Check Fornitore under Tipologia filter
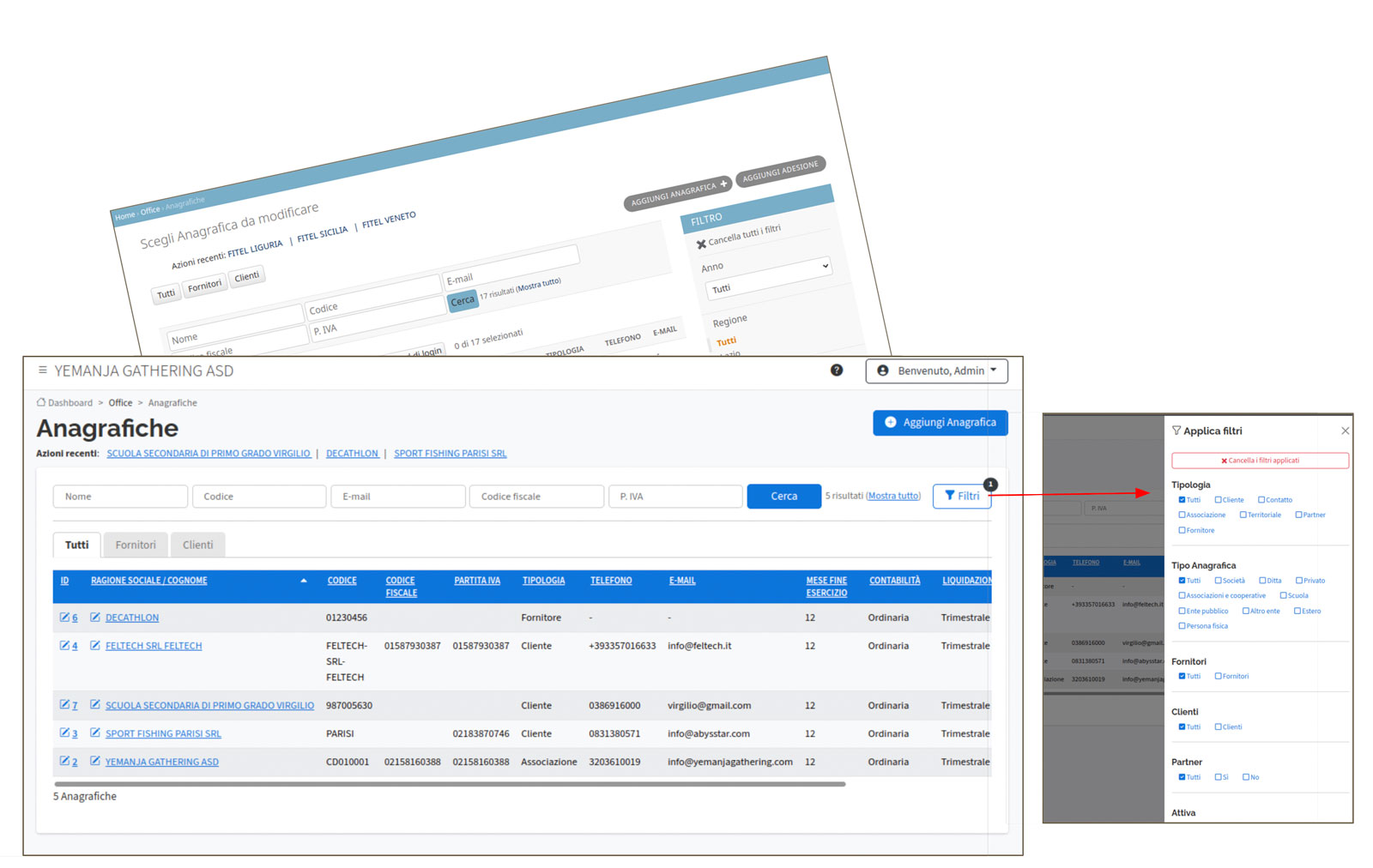1373x868 pixels. 1182,531
